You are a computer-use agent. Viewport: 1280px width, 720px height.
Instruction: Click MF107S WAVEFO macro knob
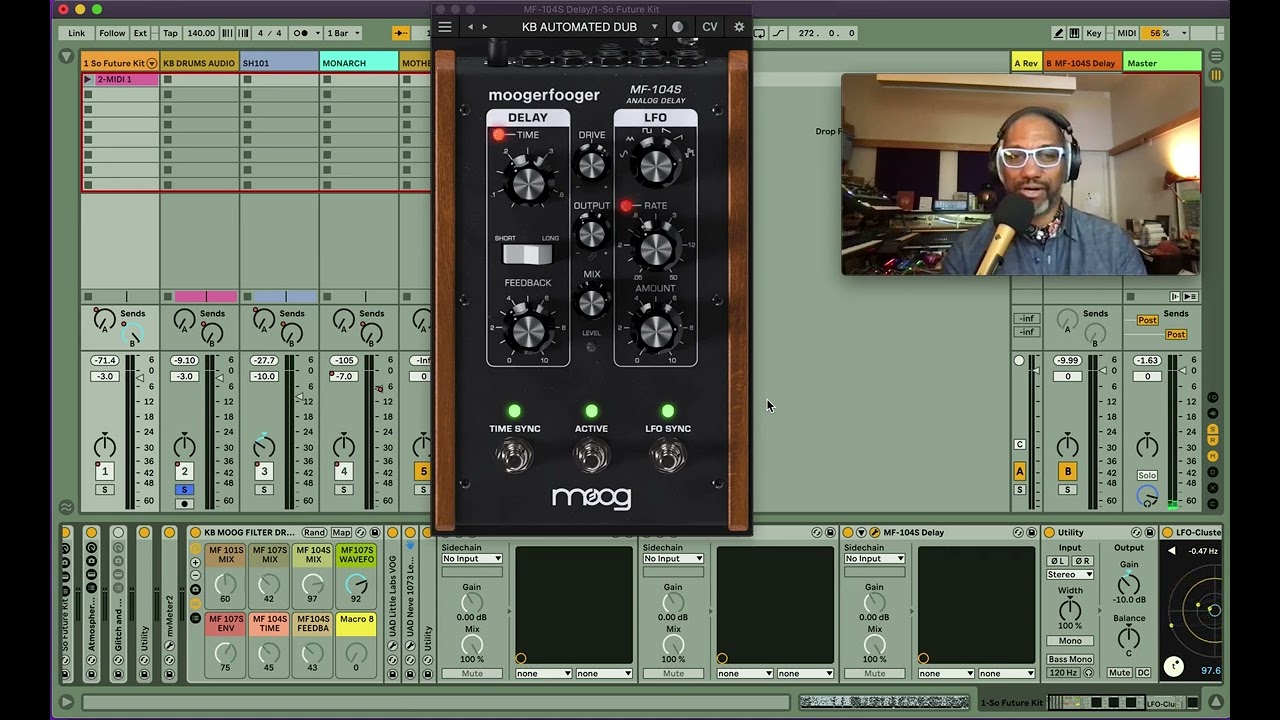[356, 584]
